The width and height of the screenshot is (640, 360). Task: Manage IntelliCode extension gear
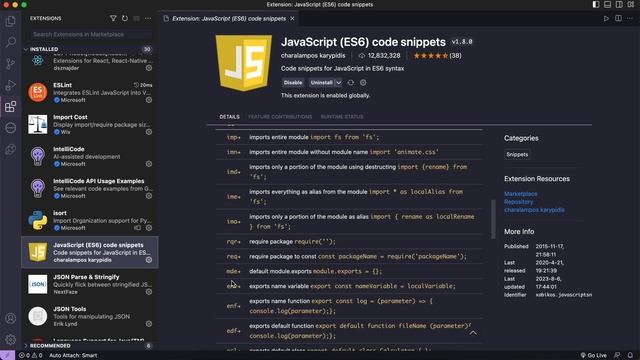(149, 164)
